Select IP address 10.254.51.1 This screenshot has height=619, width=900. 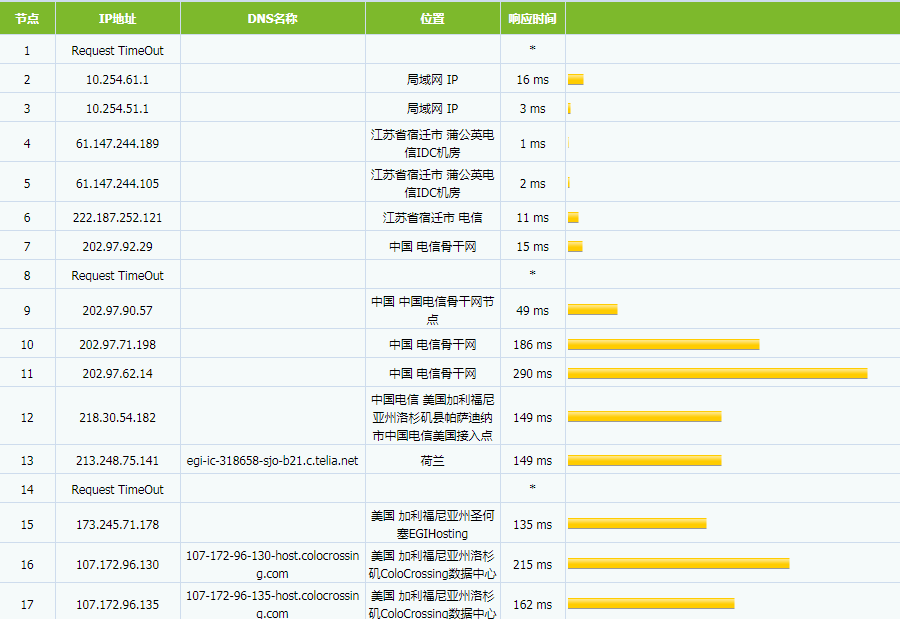(117, 109)
